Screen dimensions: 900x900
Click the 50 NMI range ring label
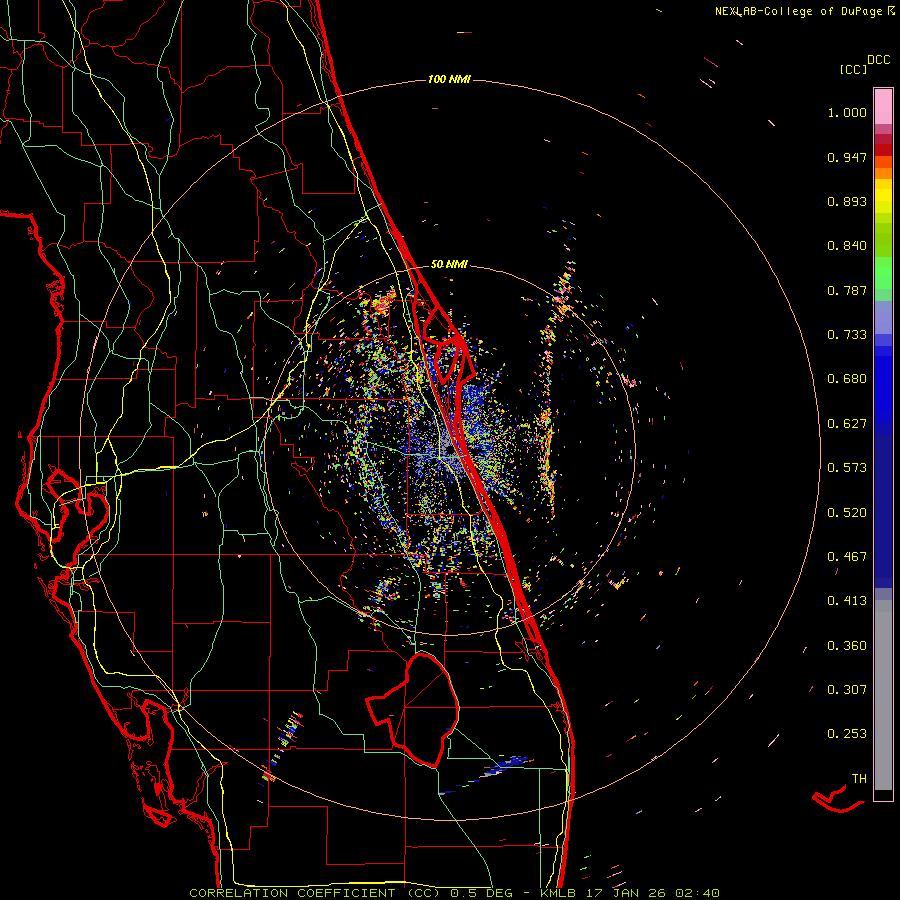pos(449,264)
